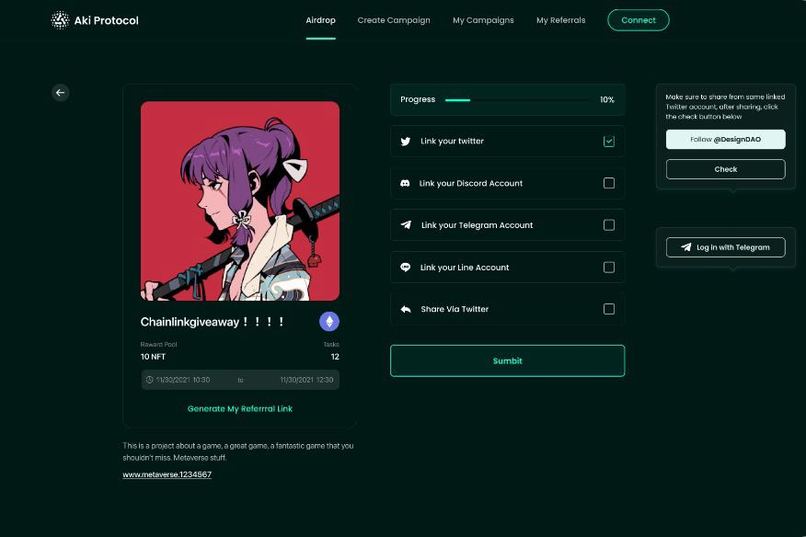This screenshot has height=537, width=806.
Task: Click the Share Via Twitter label
Action: [454, 309]
